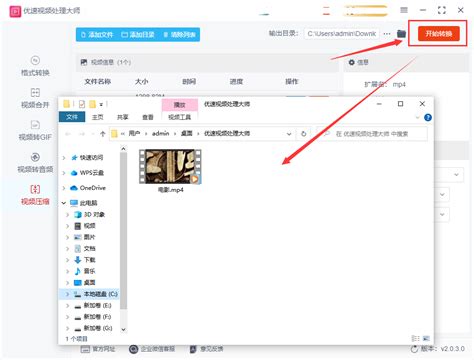Click the navigation pane scrollbar up arrow
The image size is (474, 360).
123,149
